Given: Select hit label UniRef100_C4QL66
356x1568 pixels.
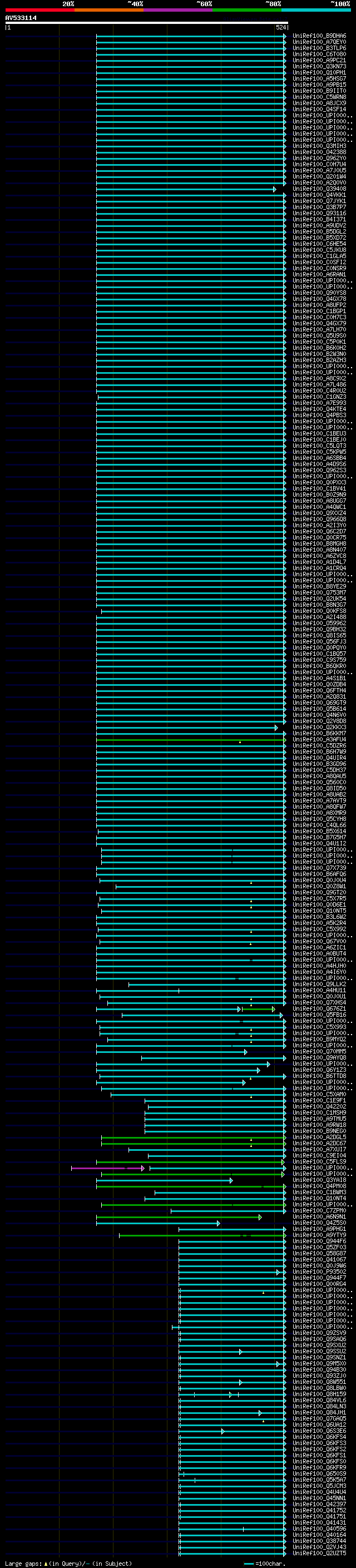Looking at the screenshot, I should click(x=319, y=825).
